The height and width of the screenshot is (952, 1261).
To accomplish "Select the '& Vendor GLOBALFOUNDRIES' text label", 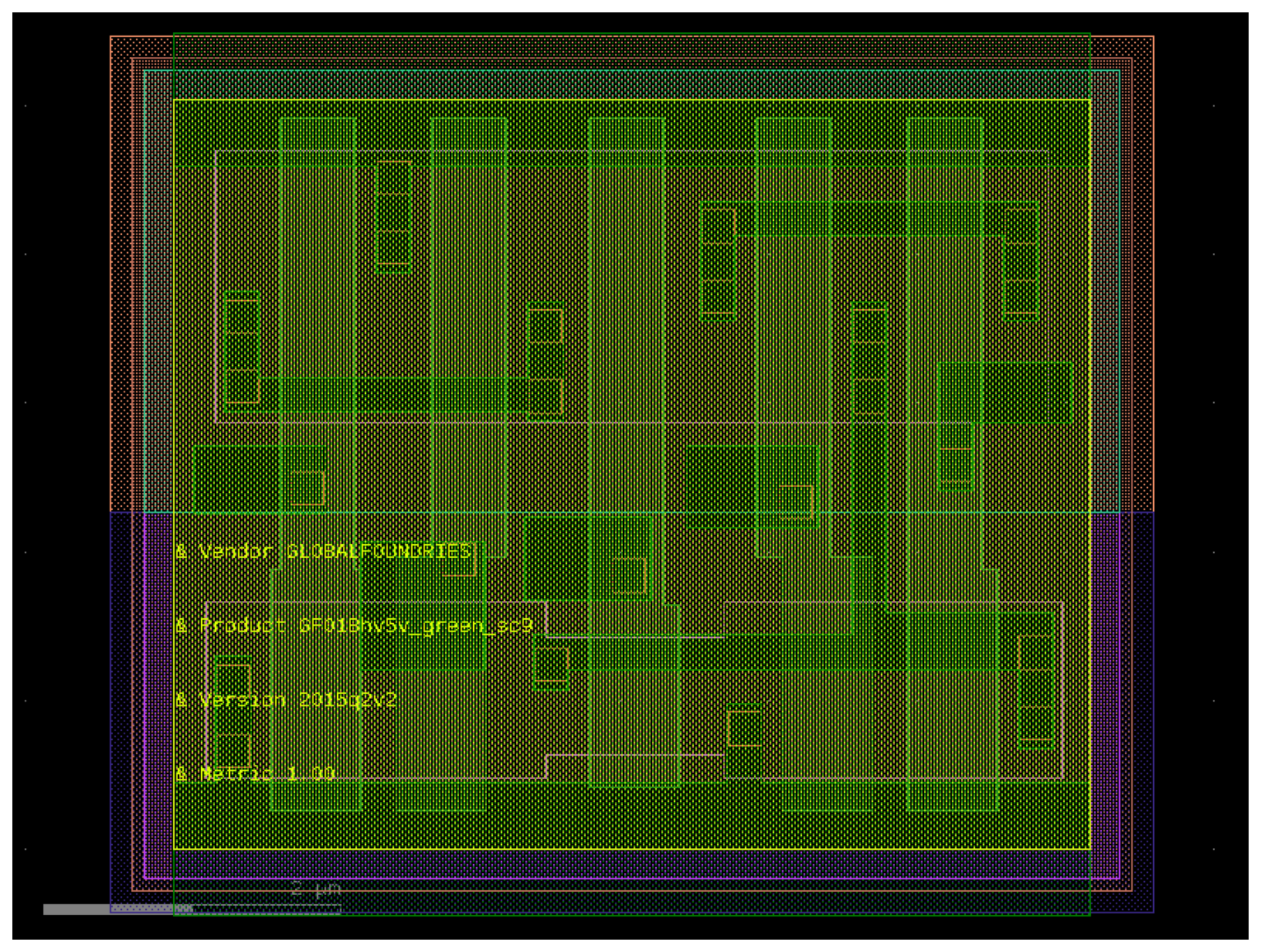I will tap(323, 551).
